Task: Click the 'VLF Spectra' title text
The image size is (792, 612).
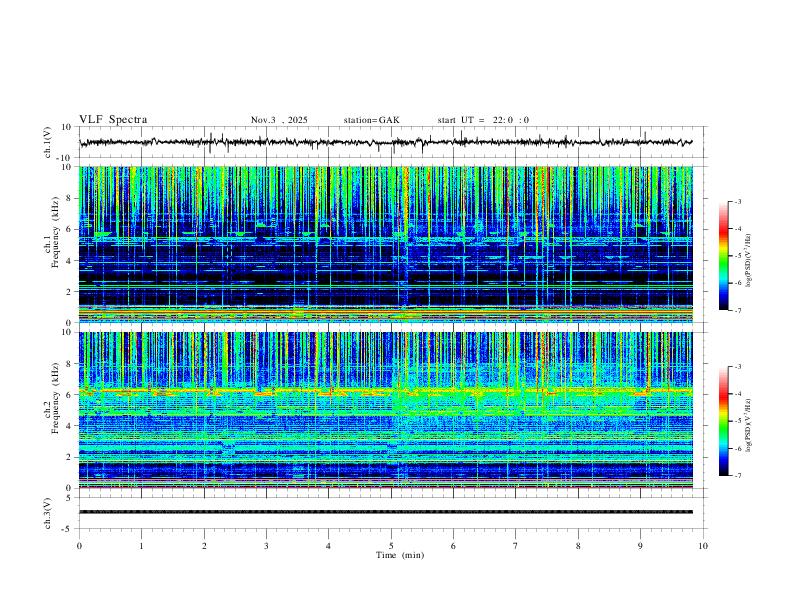Action: tap(113, 120)
